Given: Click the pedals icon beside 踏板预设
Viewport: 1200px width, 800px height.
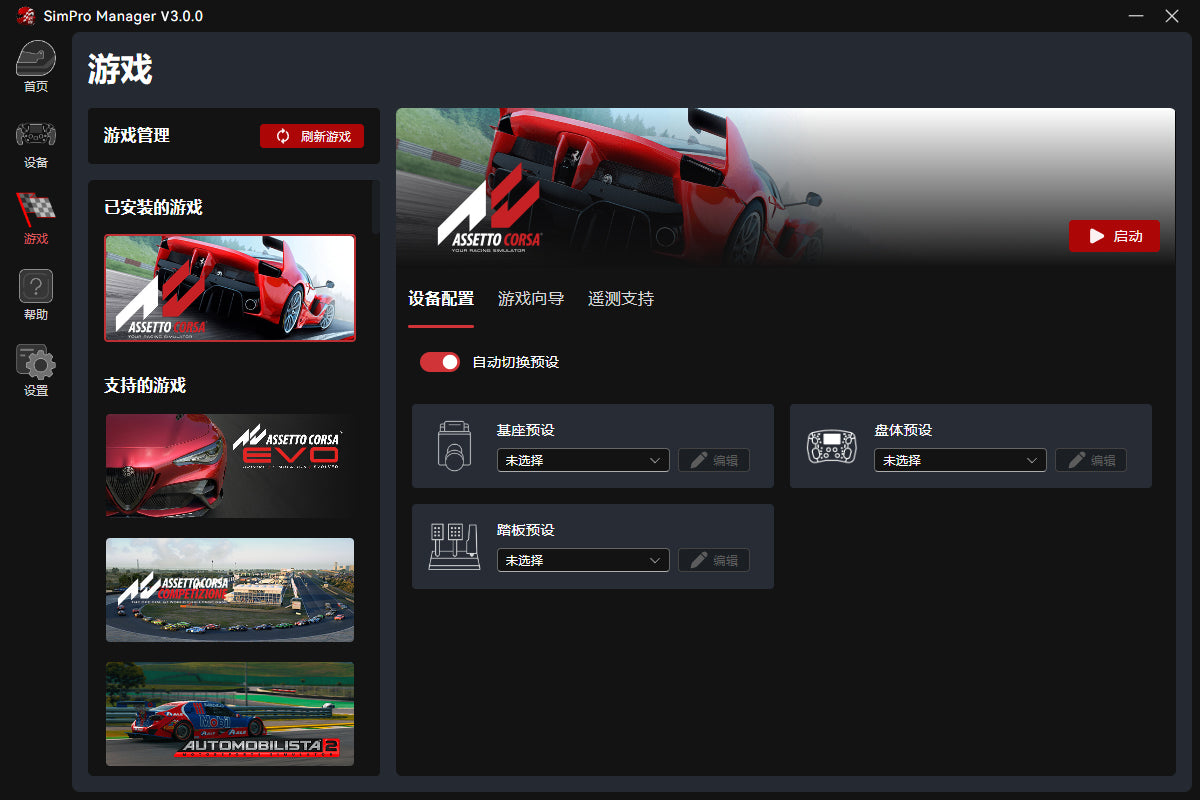Looking at the screenshot, I should [x=454, y=546].
